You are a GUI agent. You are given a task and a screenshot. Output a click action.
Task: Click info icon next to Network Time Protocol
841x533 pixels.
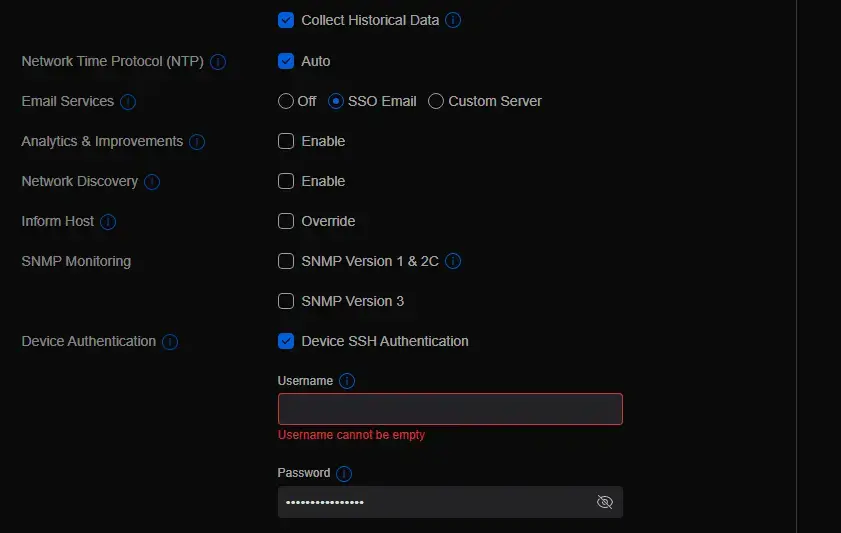tap(218, 62)
